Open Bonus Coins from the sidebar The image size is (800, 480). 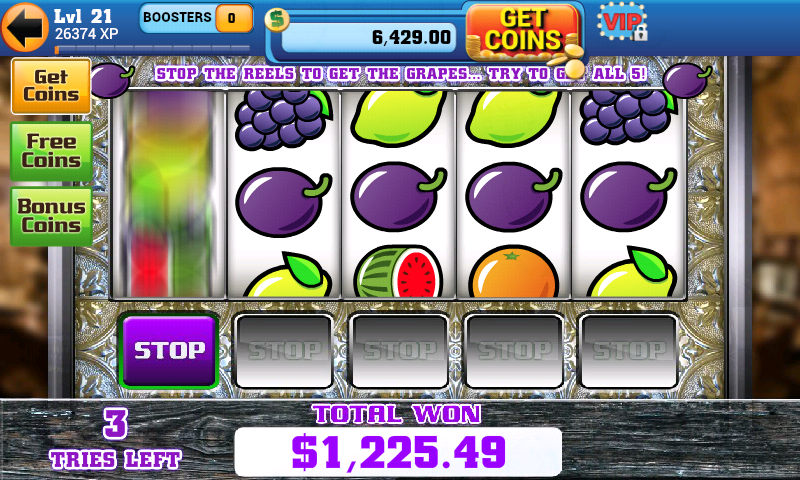coord(51,216)
